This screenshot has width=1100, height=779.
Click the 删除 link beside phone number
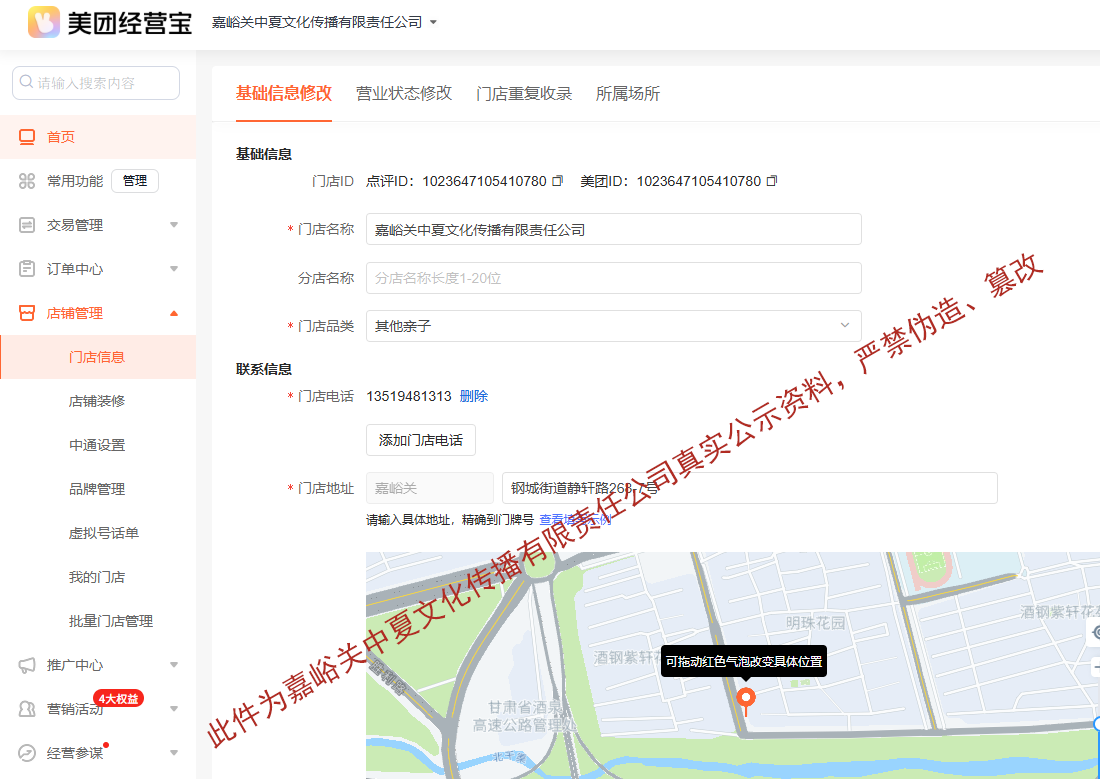point(474,397)
